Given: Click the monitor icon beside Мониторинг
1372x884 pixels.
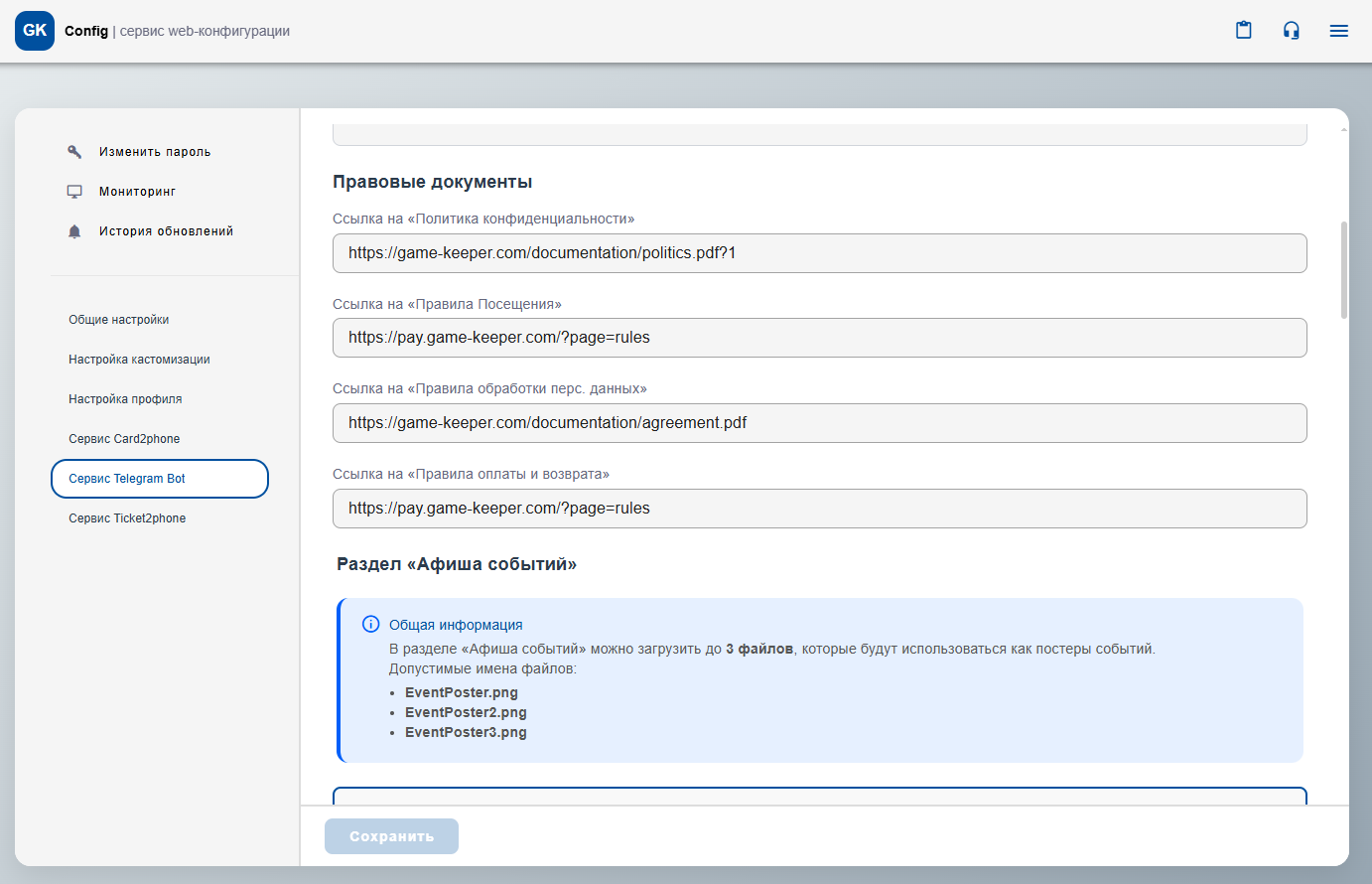Looking at the screenshot, I should pos(74,192).
